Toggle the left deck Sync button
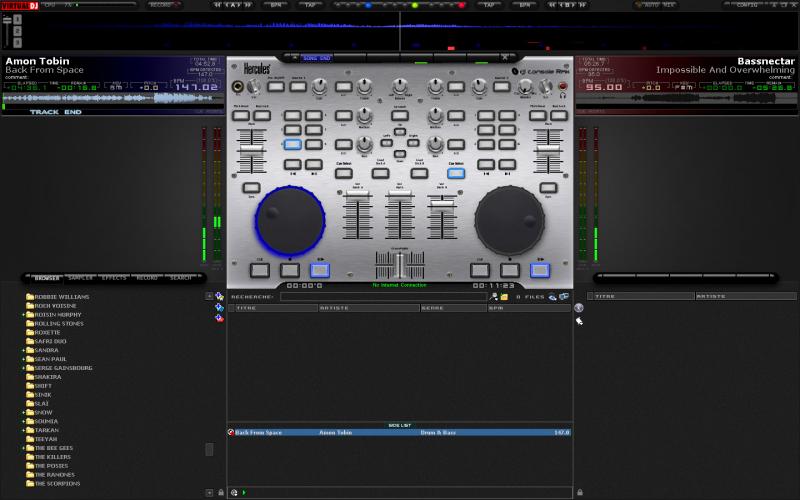 coord(251,187)
